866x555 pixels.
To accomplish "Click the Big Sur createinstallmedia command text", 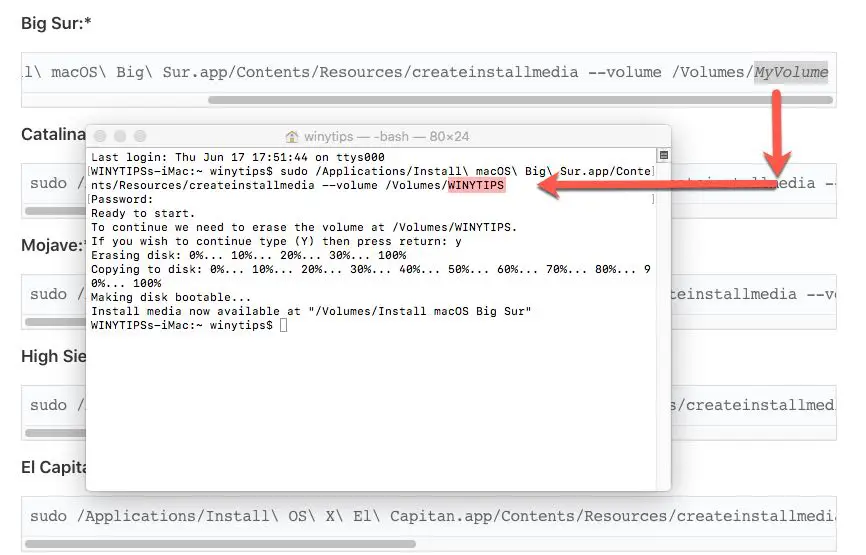I will click(425, 72).
